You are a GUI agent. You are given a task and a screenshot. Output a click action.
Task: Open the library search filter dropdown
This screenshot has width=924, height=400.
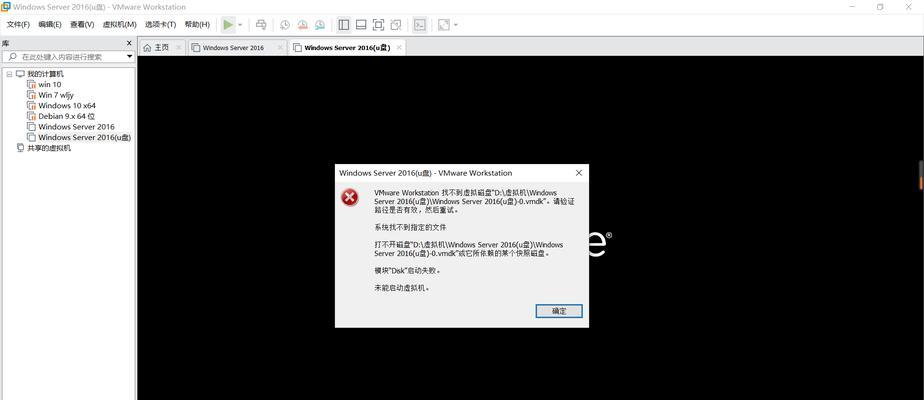[130, 57]
